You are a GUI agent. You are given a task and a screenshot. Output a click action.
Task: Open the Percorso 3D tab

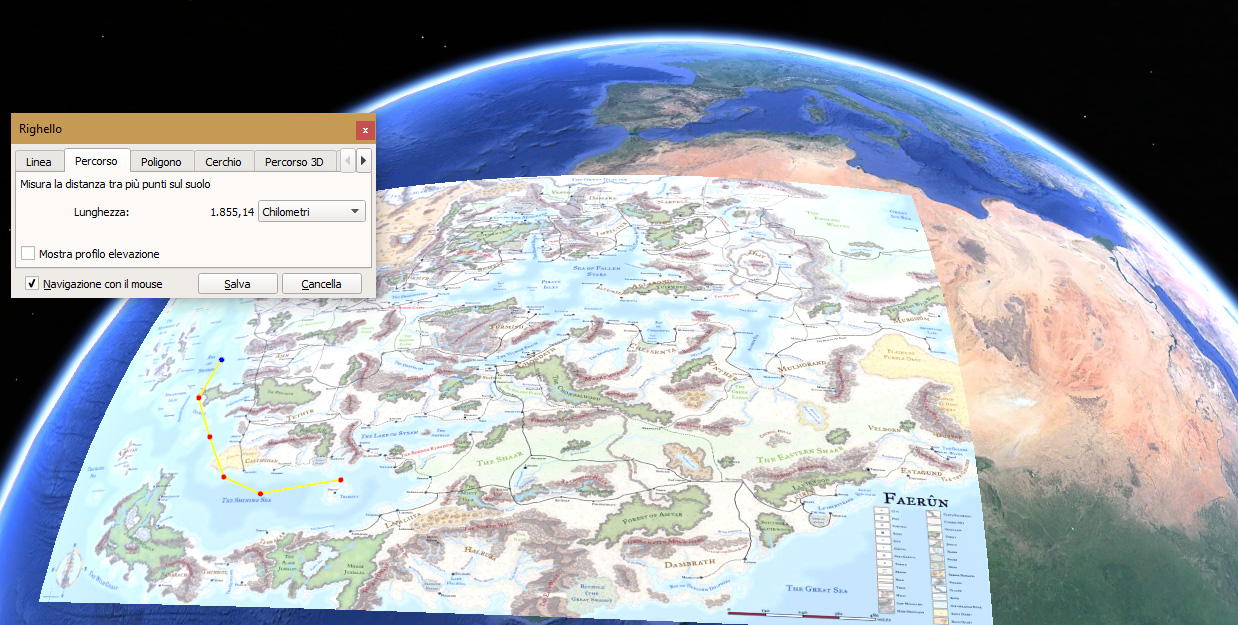[x=294, y=162]
